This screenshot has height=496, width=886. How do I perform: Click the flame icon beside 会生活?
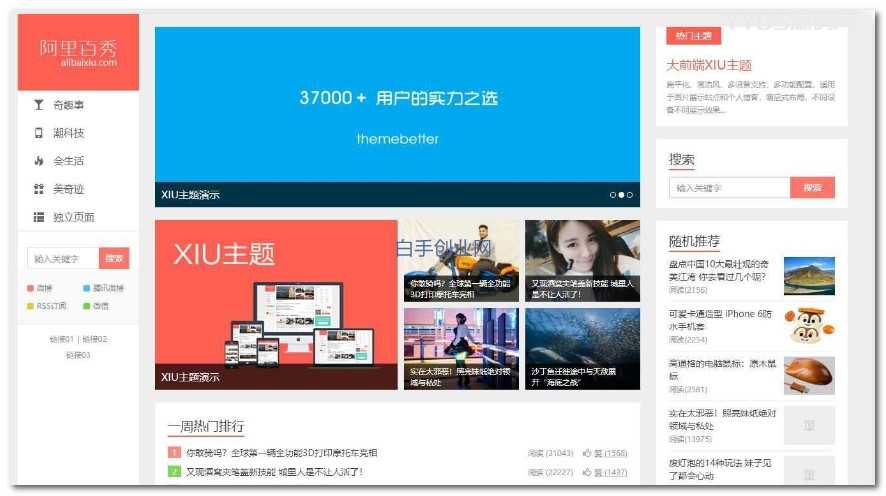pyautogui.click(x=39, y=161)
